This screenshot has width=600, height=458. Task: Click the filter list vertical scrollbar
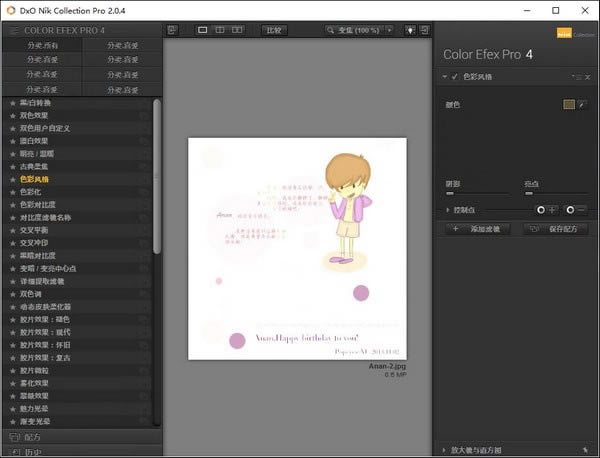pos(157,176)
